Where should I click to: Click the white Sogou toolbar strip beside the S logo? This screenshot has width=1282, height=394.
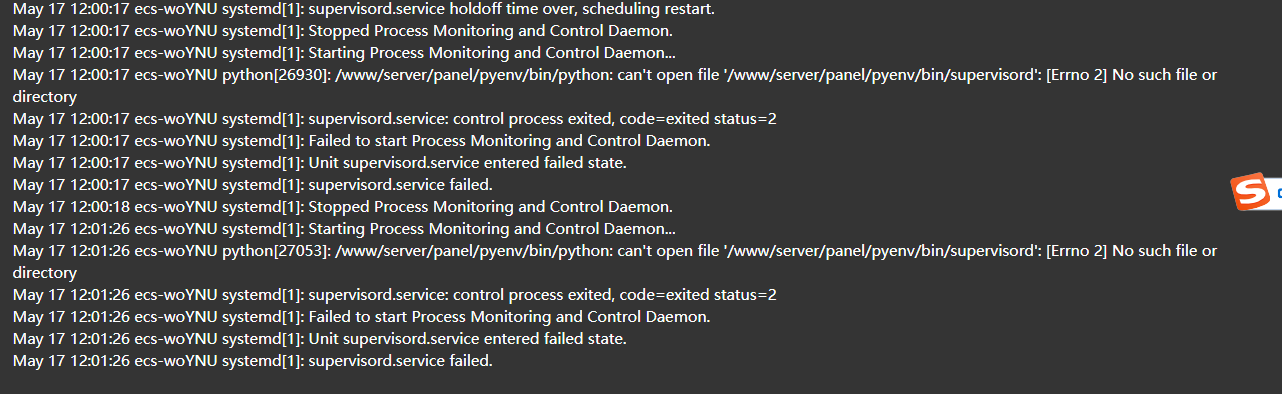[1276, 192]
